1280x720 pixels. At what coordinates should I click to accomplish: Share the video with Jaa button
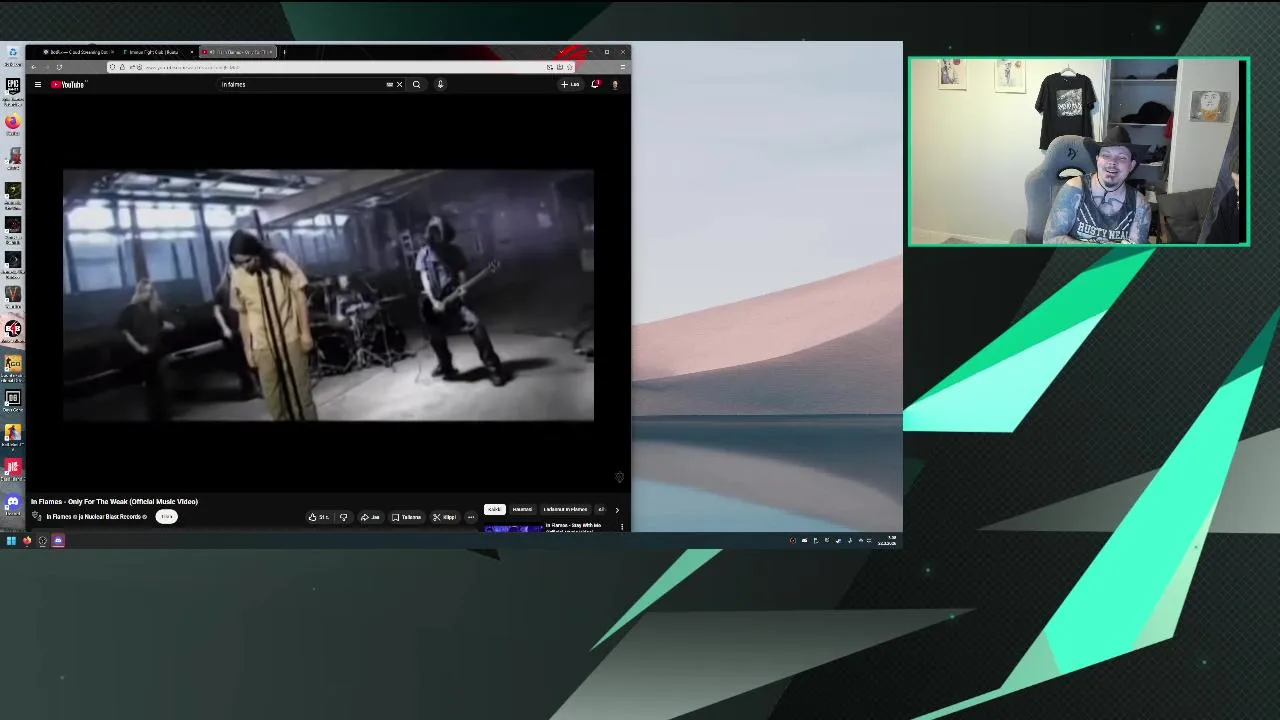pyautogui.click(x=370, y=517)
